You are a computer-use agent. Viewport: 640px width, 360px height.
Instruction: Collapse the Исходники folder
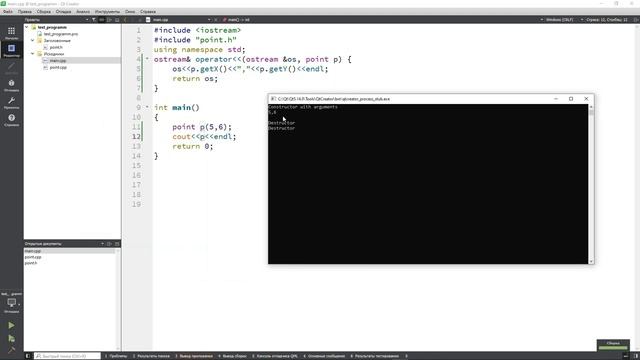33,54
